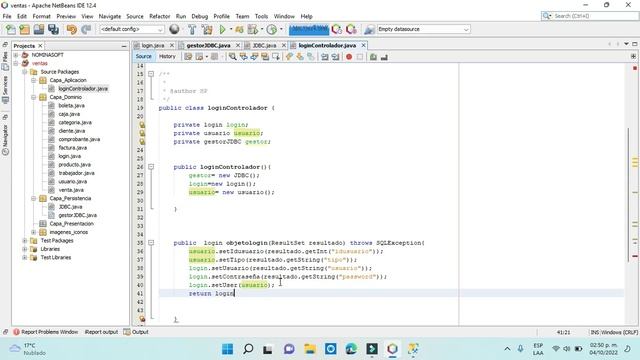The height and width of the screenshot is (360, 640).
Task: Collapse the Capa_Aplicacion package
Action: (x=33, y=80)
